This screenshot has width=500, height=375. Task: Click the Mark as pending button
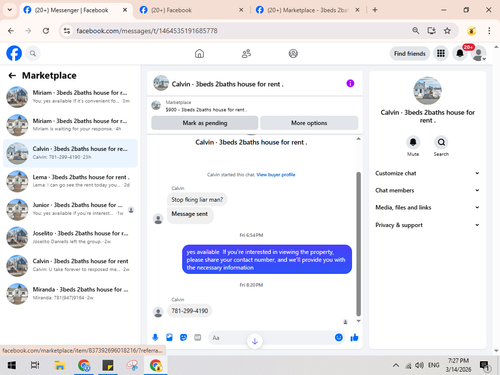pyautogui.click(x=205, y=123)
